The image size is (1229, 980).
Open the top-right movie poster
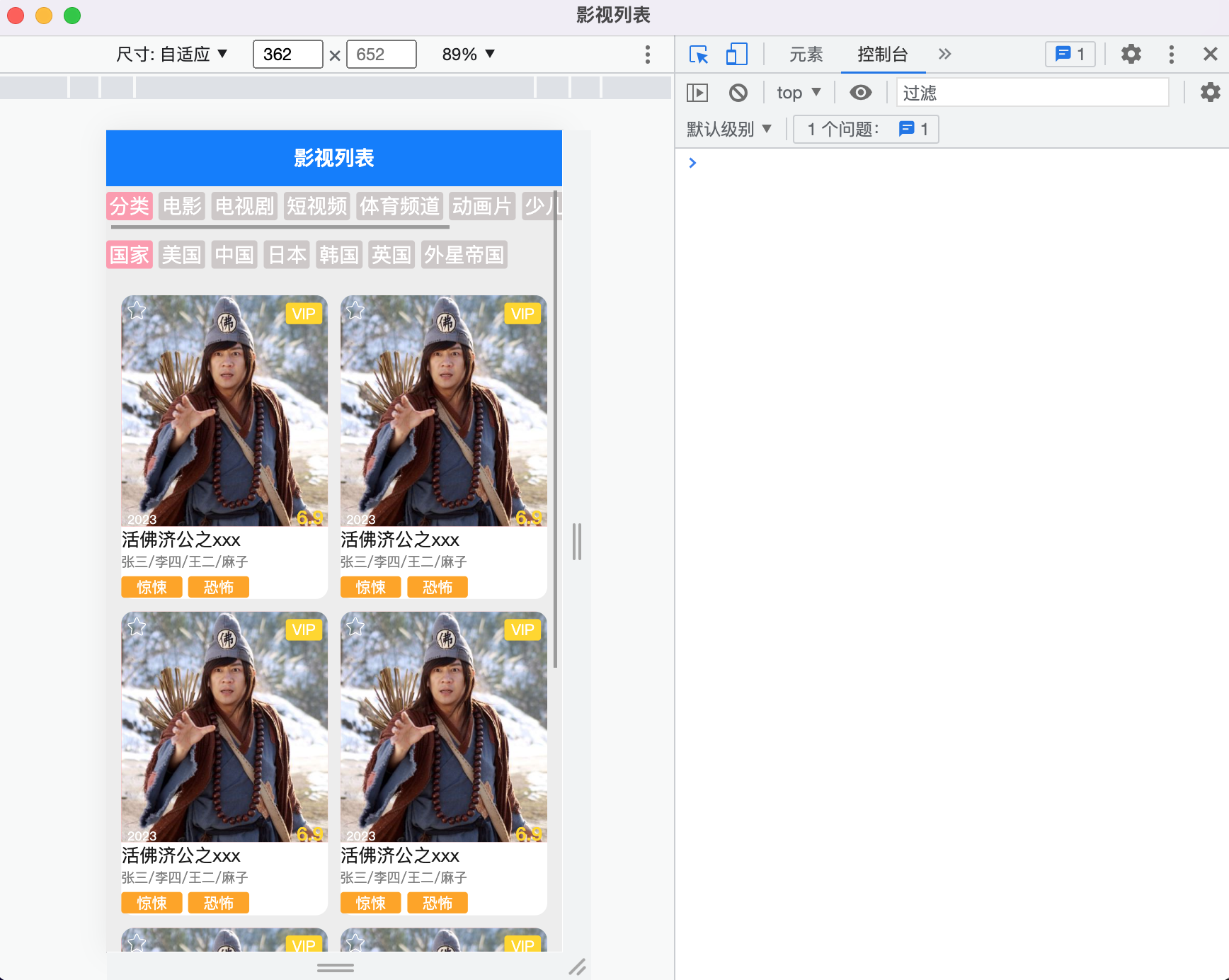[443, 411]
